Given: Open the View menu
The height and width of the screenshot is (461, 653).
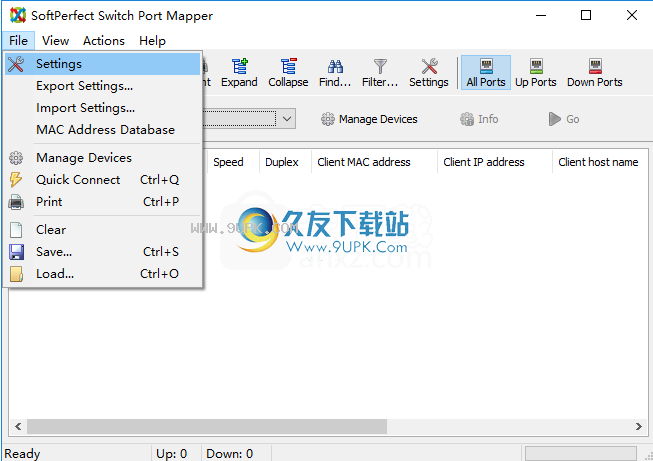Looking at the screenshot, I should point(55,41).
